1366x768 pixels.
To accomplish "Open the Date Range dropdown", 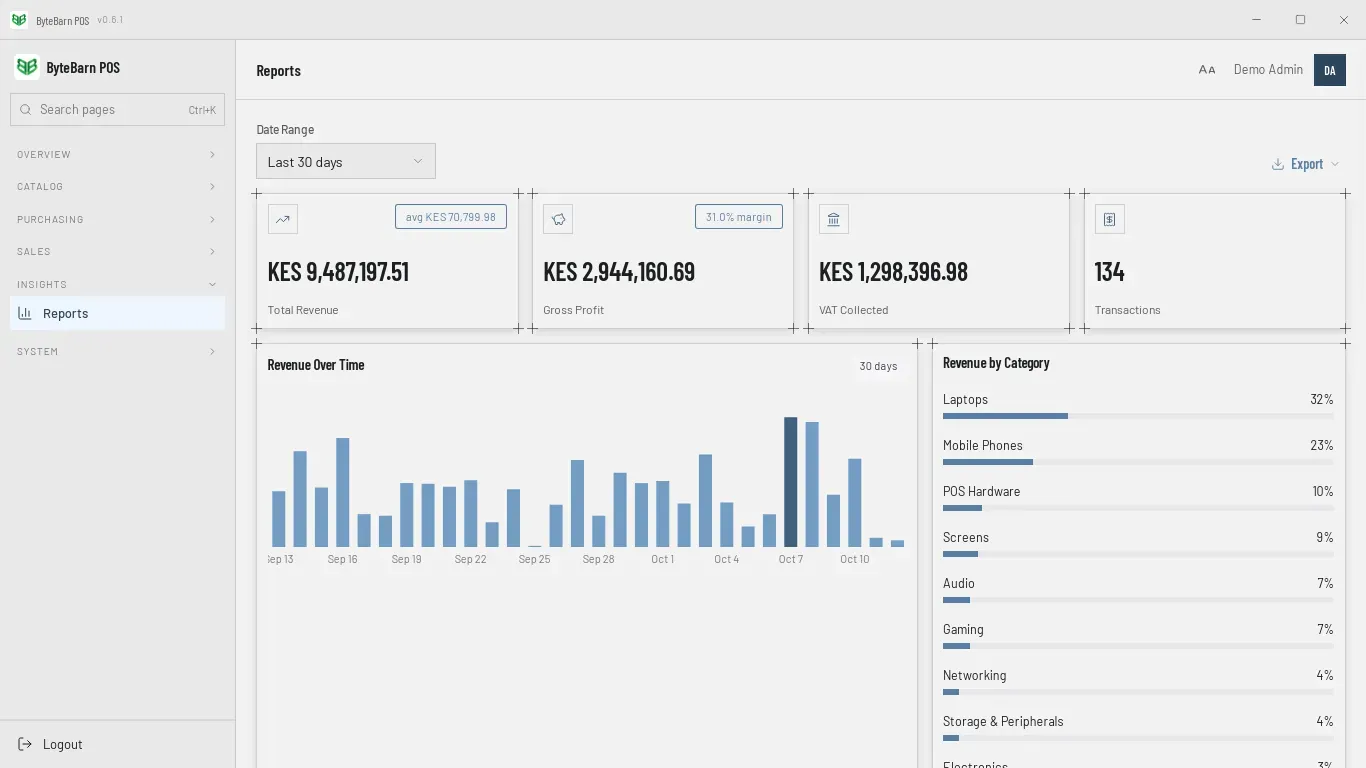I will point(346,161).
